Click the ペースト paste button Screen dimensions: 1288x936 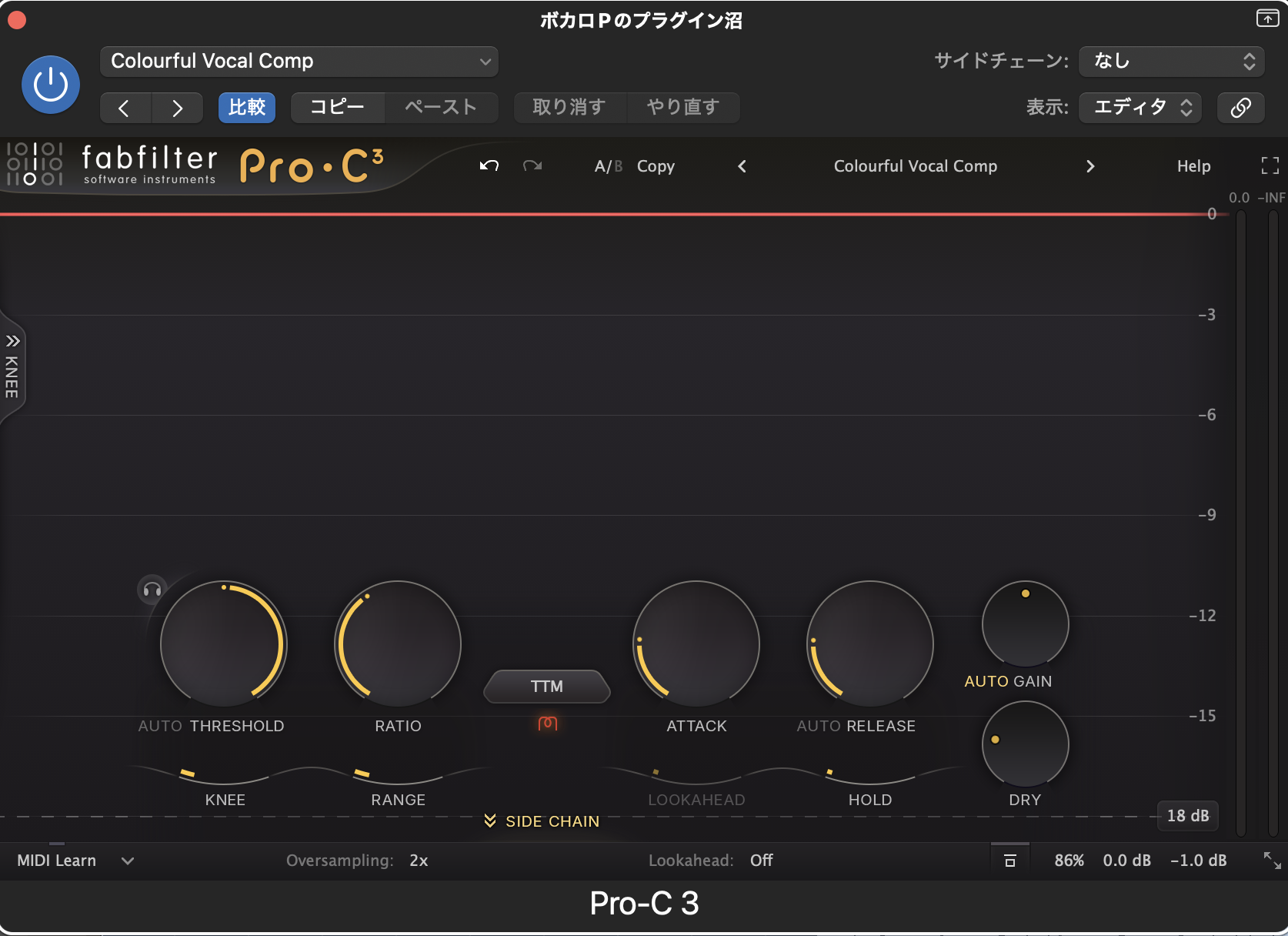(x=441, y=108)
